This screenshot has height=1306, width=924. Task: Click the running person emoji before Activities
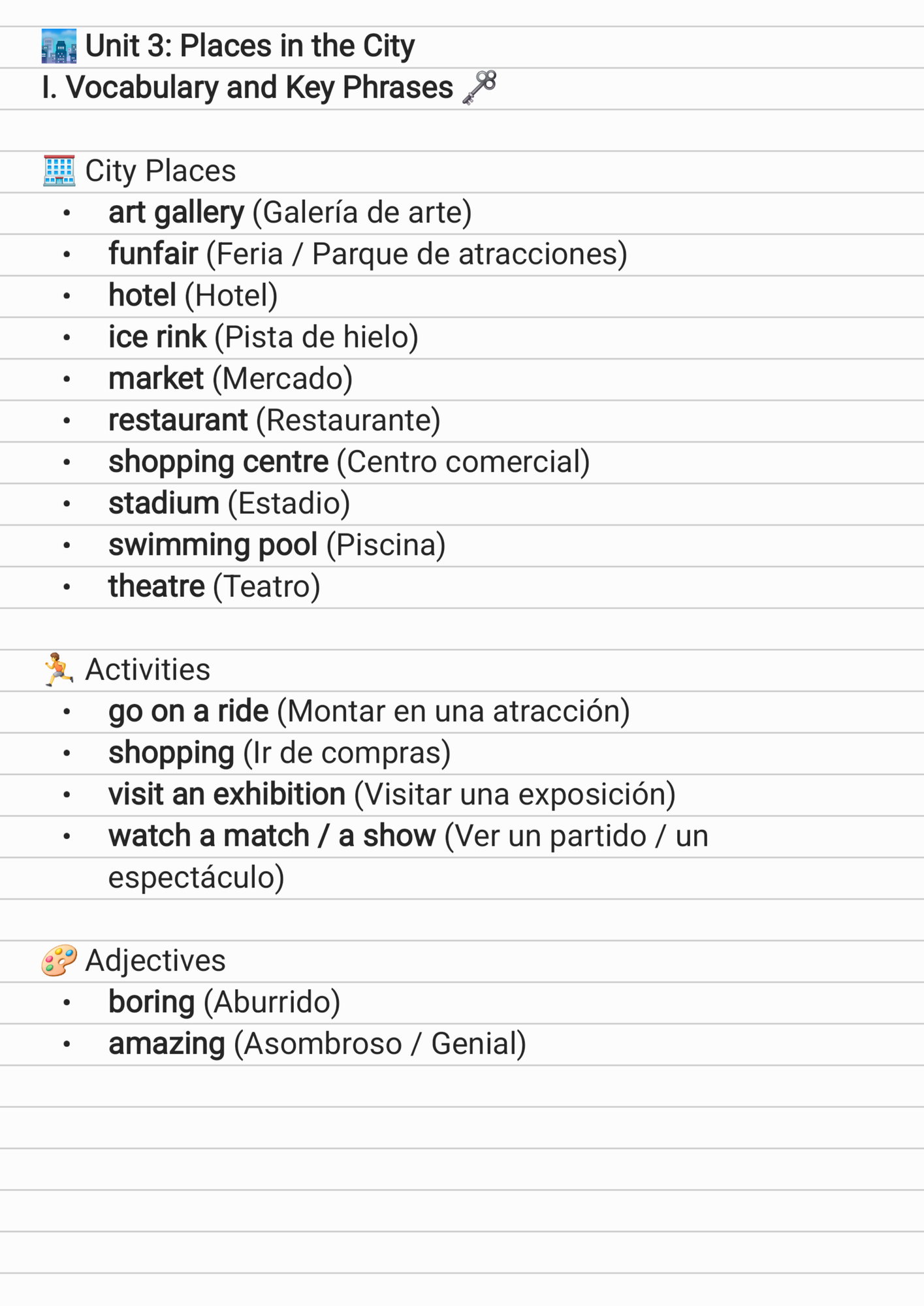pos(59,669)
